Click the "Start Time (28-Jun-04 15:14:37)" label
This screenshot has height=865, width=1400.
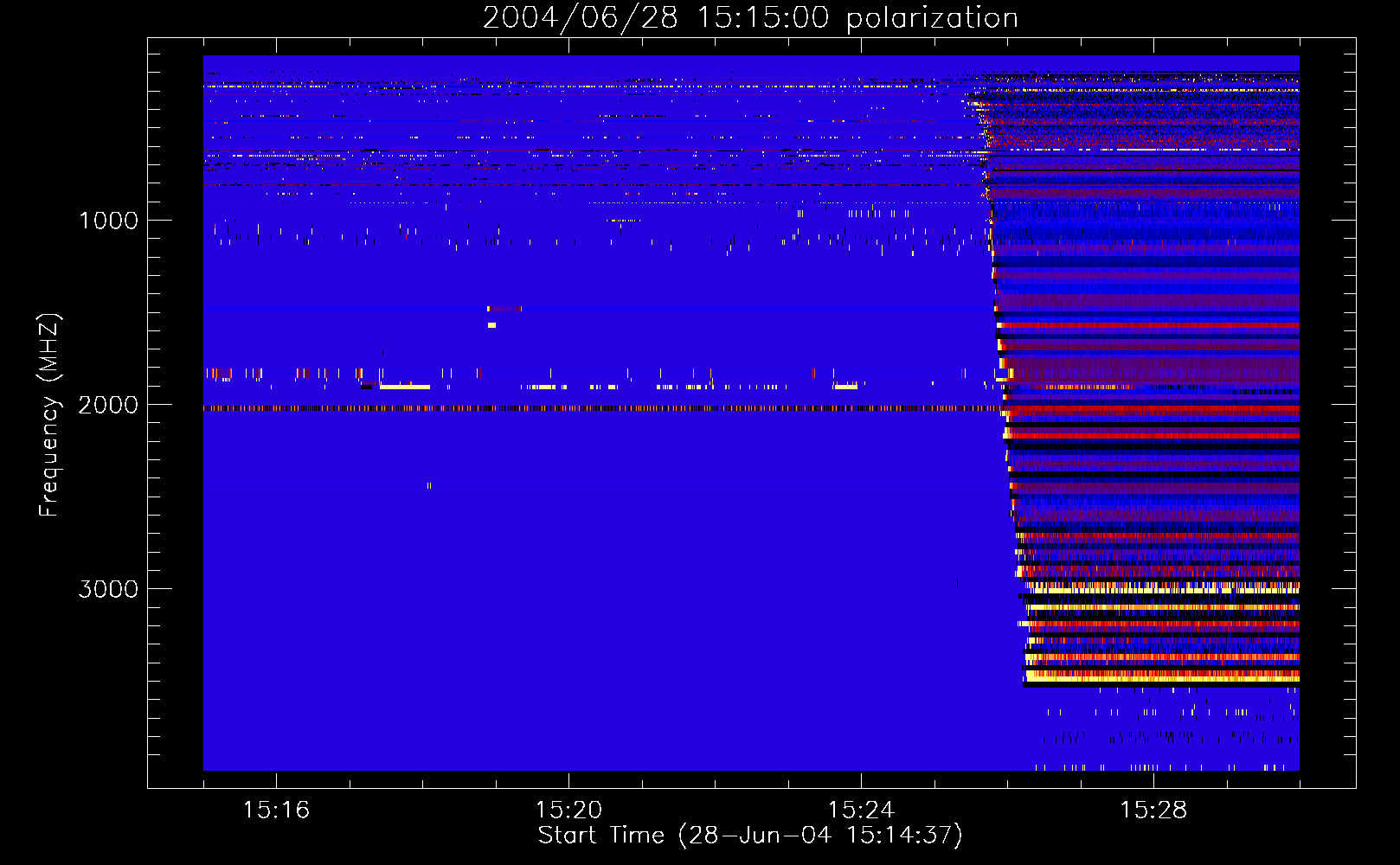(750, 836)
